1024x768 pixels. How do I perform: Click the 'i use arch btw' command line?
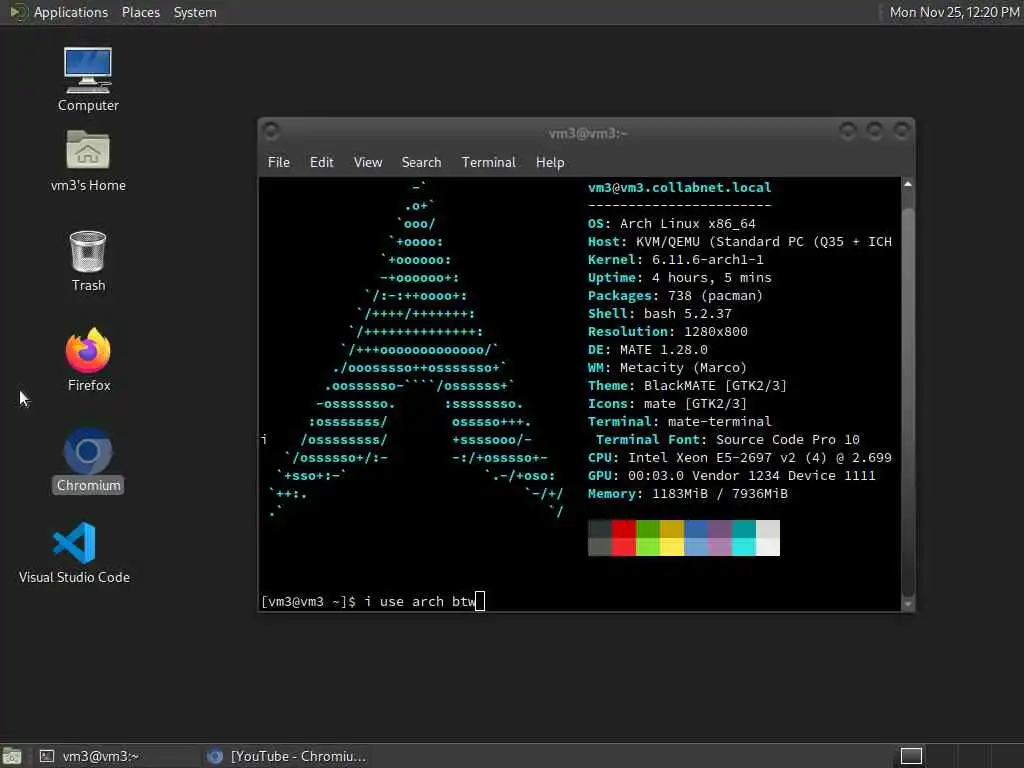(373, 601)
